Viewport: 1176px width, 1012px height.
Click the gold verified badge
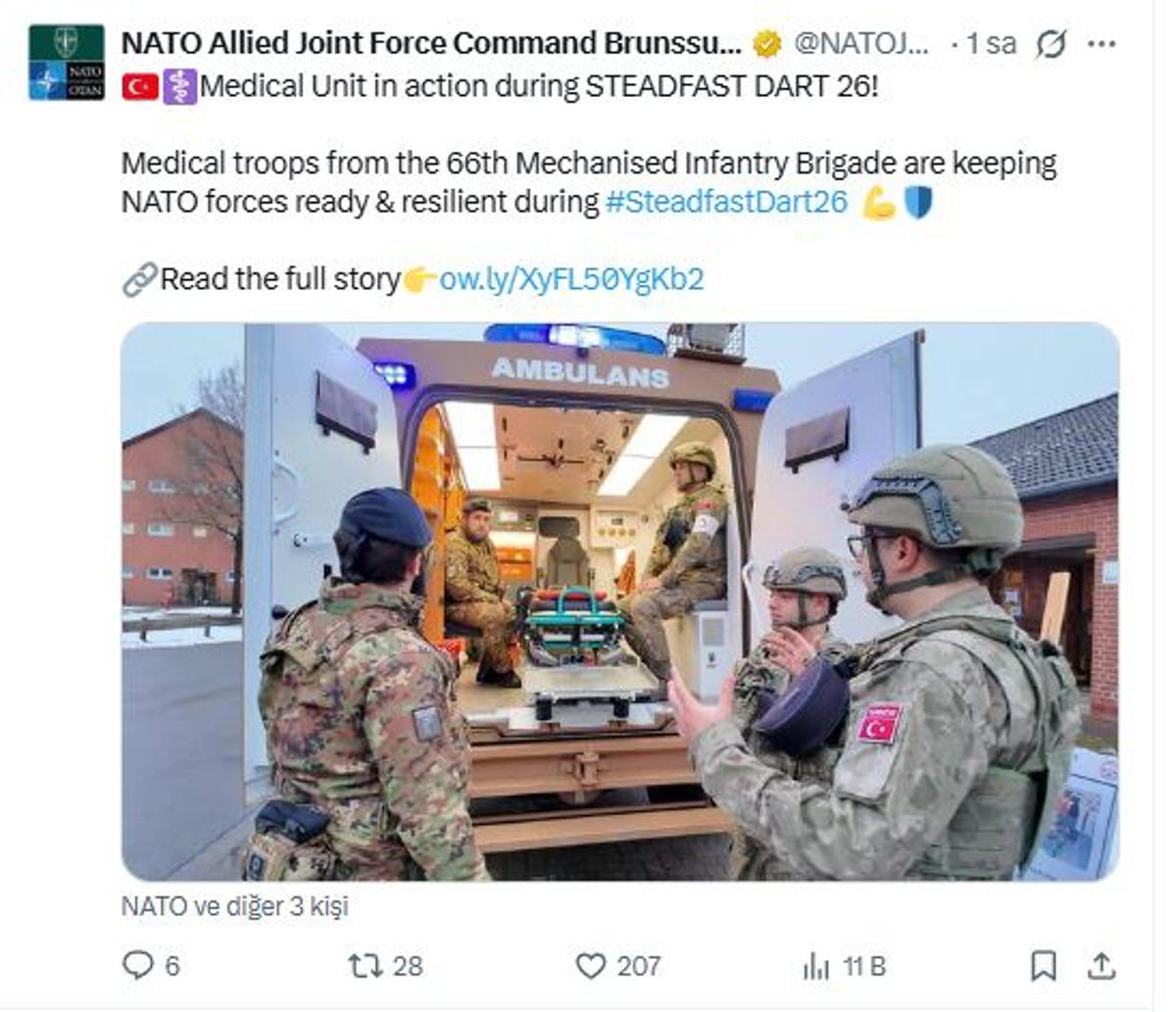click(x=766, y=44)
